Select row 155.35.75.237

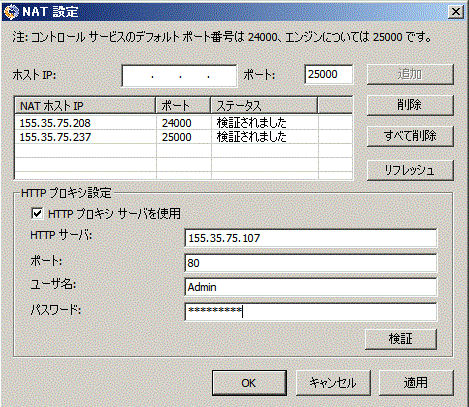click(x=183, y=137)
